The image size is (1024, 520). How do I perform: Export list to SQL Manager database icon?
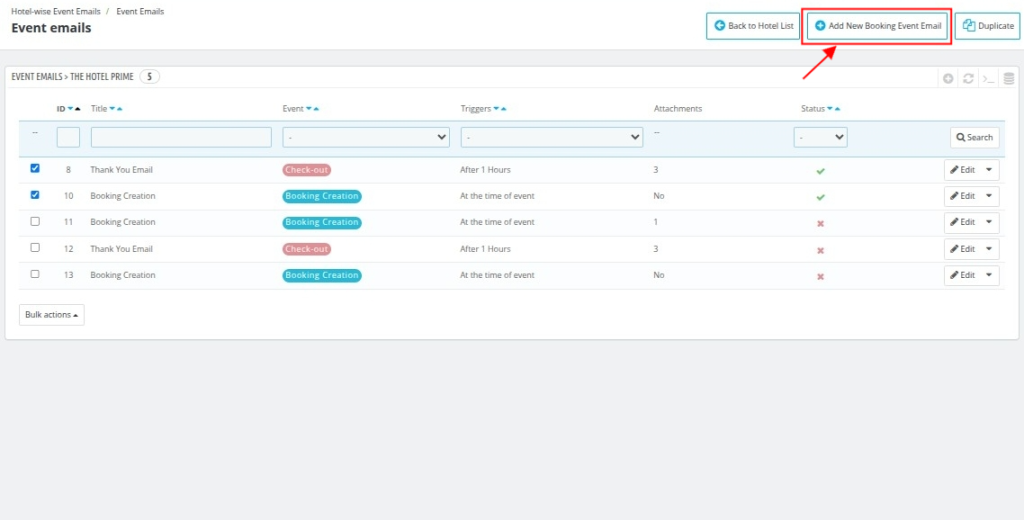coord(1008,78)
